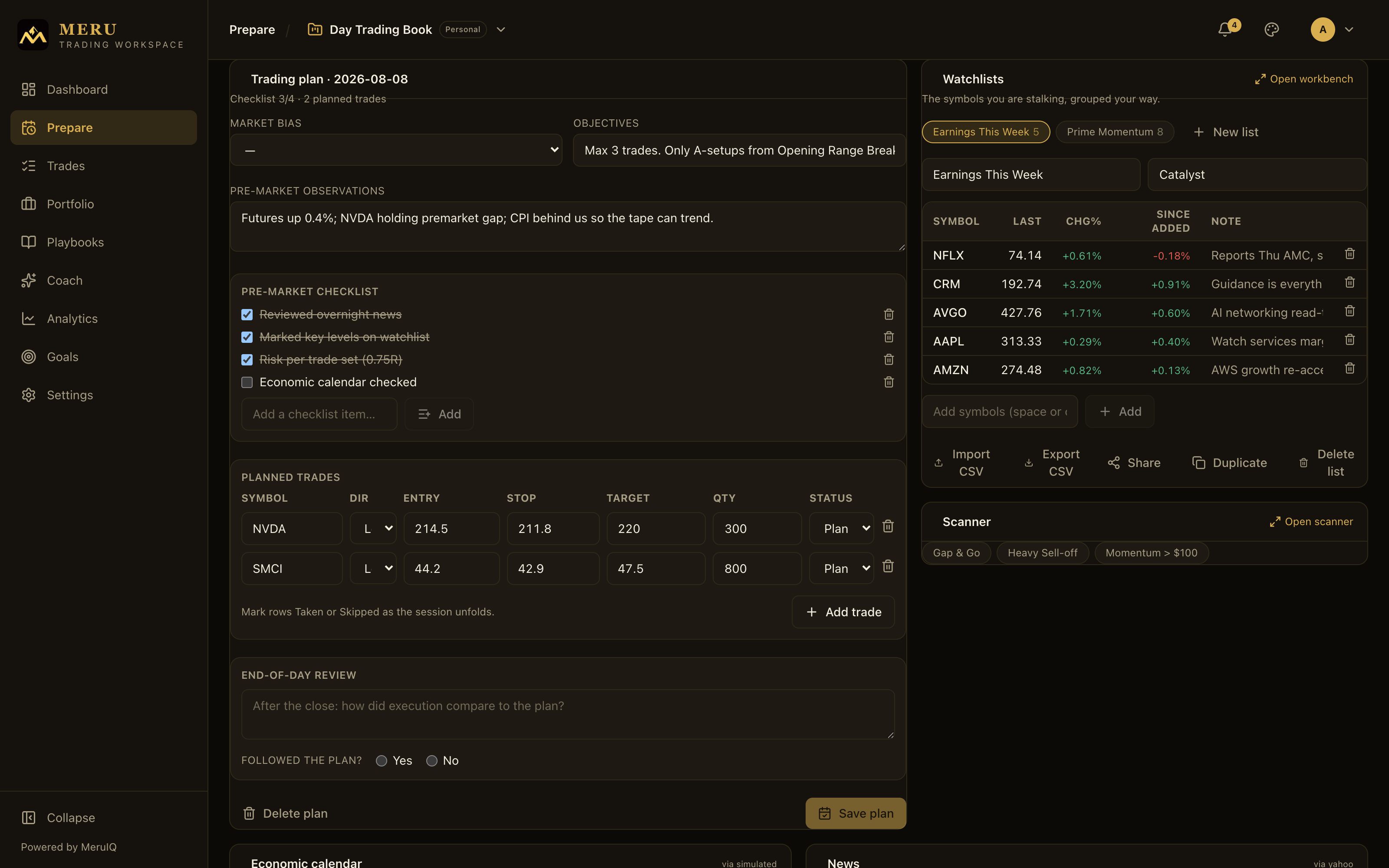The width and height of the screenshot is (1389, 868).
Task: Uncheck Marked key levels on watchlist
Action: (x=247, y=337)
